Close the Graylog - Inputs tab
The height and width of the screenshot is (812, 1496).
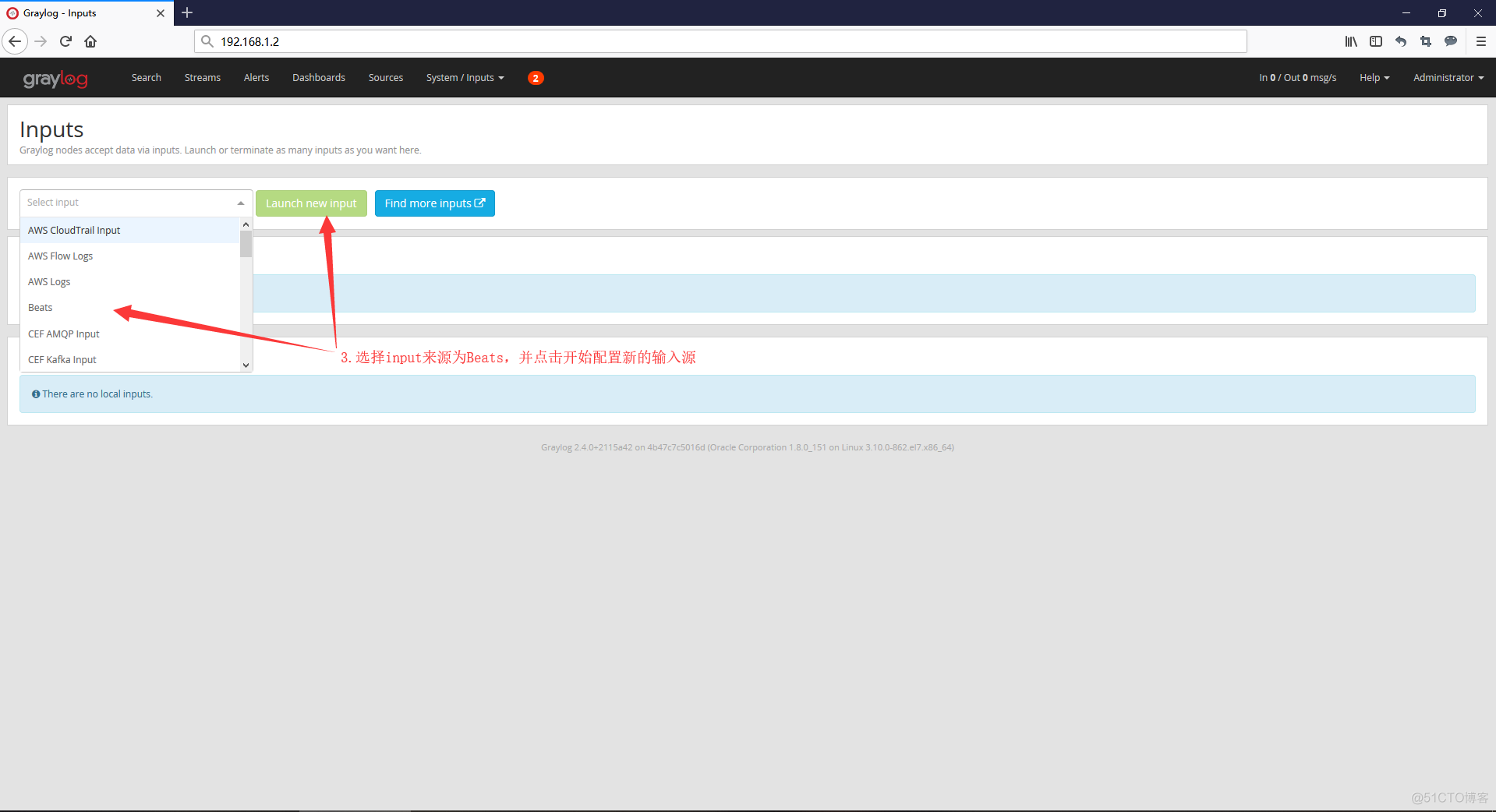161,13
